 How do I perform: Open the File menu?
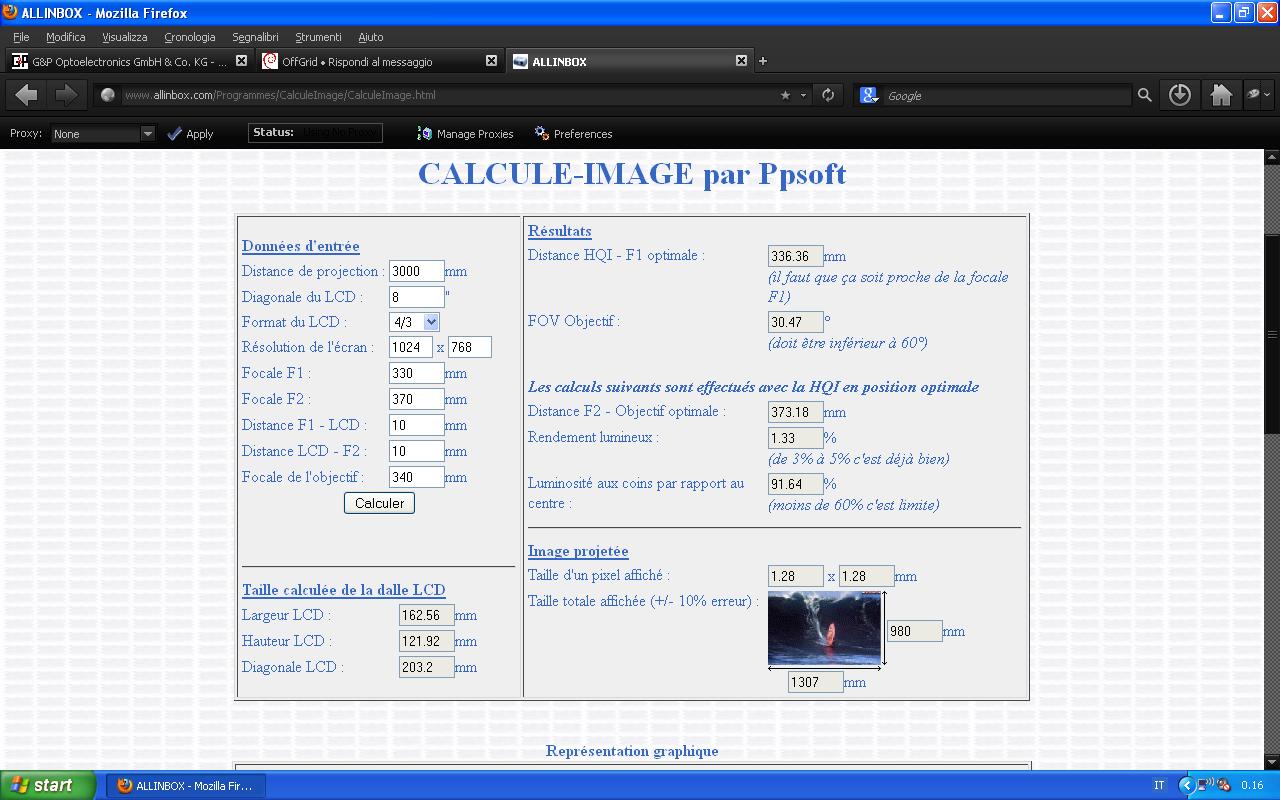(x=21, y=37)
